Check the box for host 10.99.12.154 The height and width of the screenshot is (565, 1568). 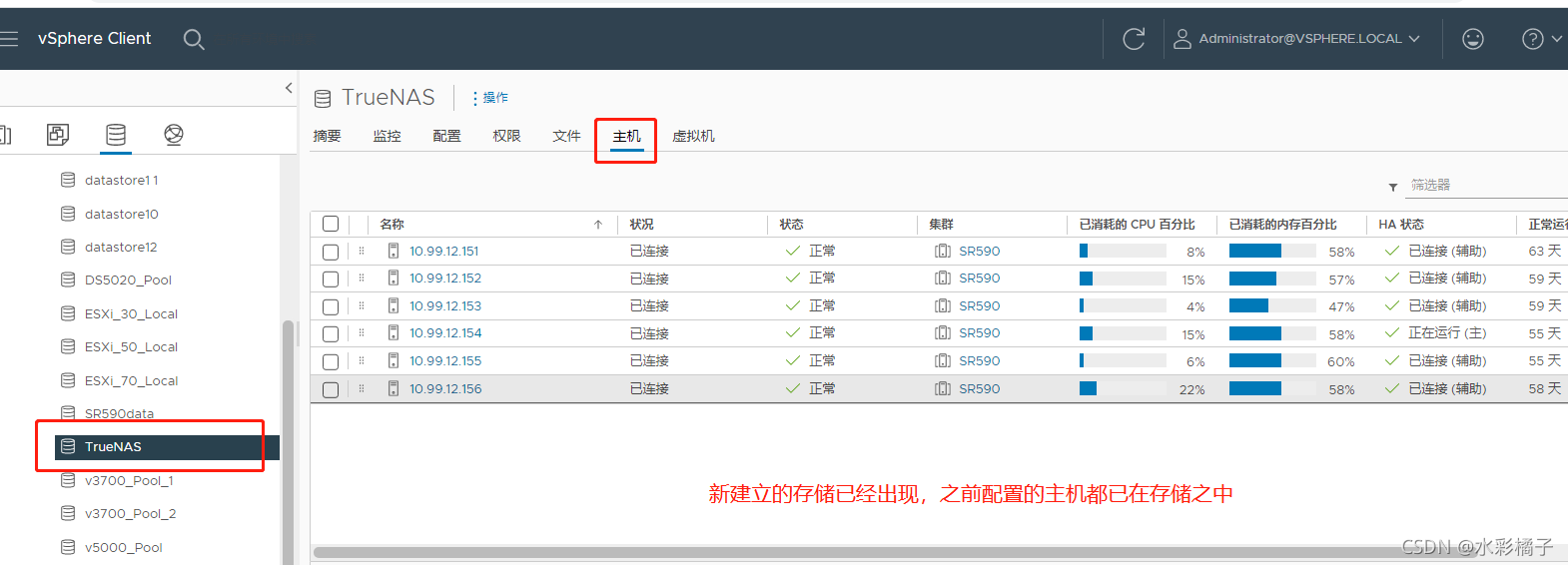point(331,333)
